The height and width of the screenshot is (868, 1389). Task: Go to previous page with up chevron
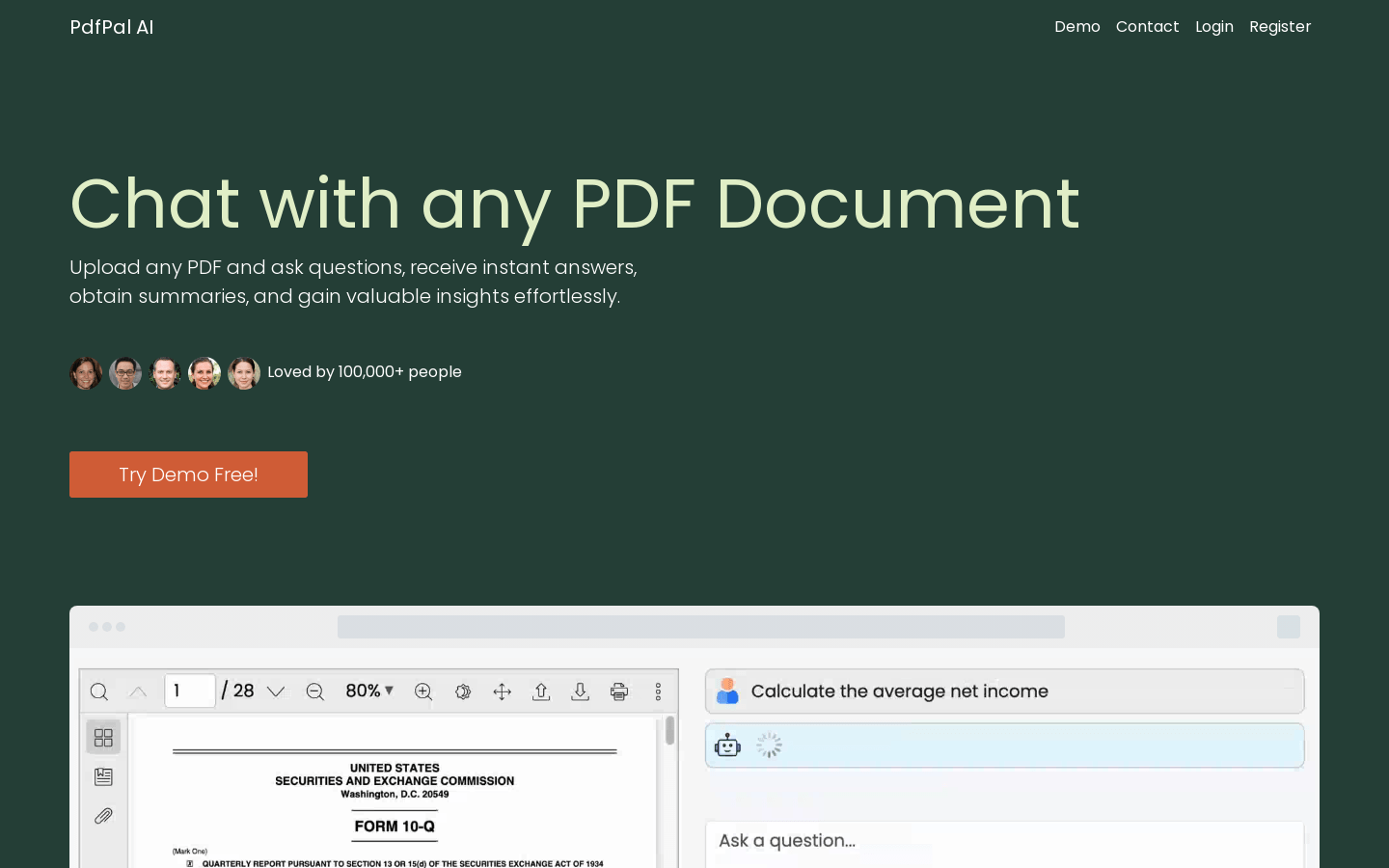tap(137, 691)
